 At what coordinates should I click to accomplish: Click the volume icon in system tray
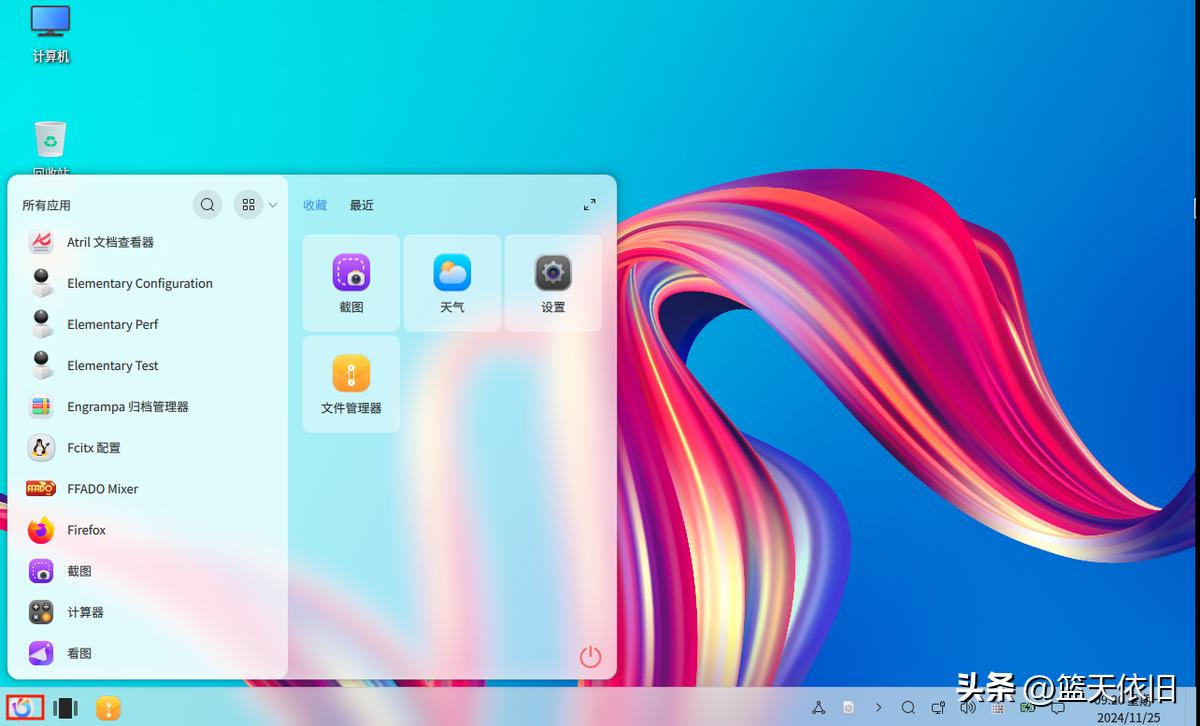[967, 708]
